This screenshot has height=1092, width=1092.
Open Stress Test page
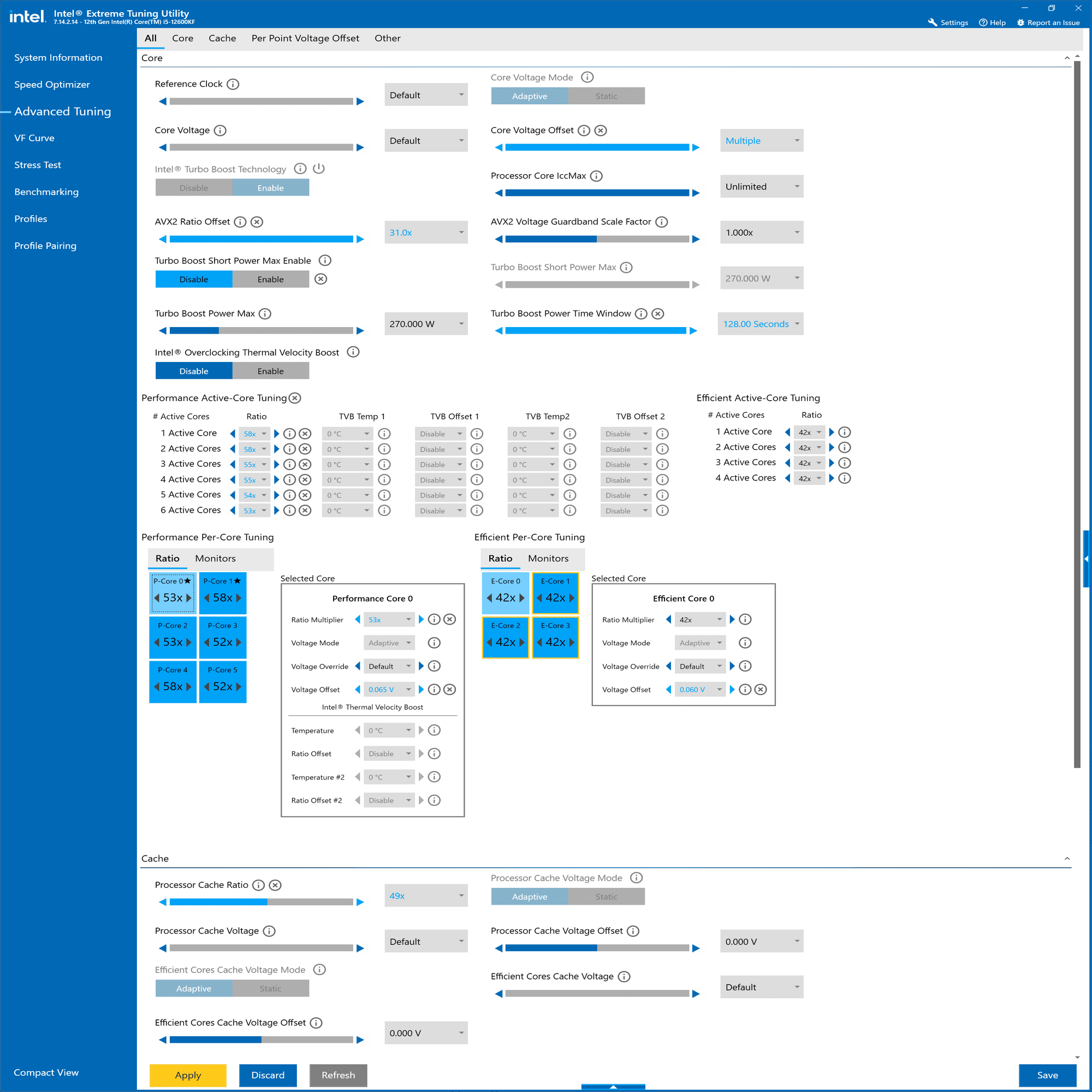coord(38,165)
